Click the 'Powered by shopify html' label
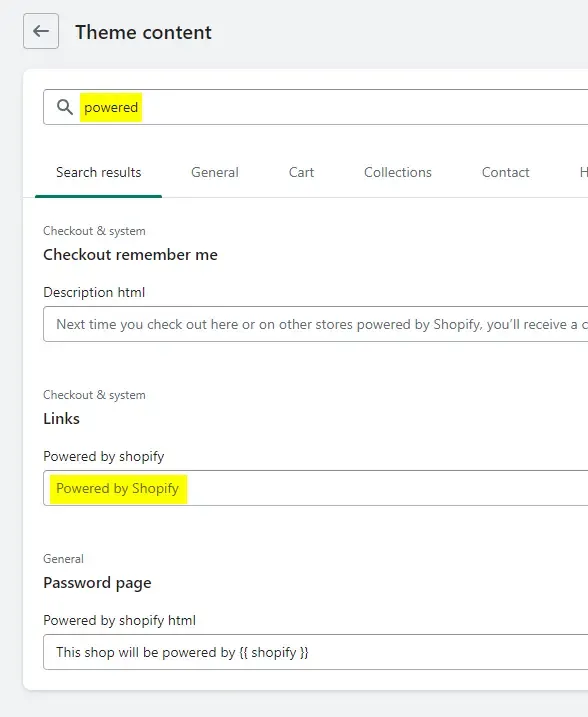588x717 pixels. click(119, 621)
